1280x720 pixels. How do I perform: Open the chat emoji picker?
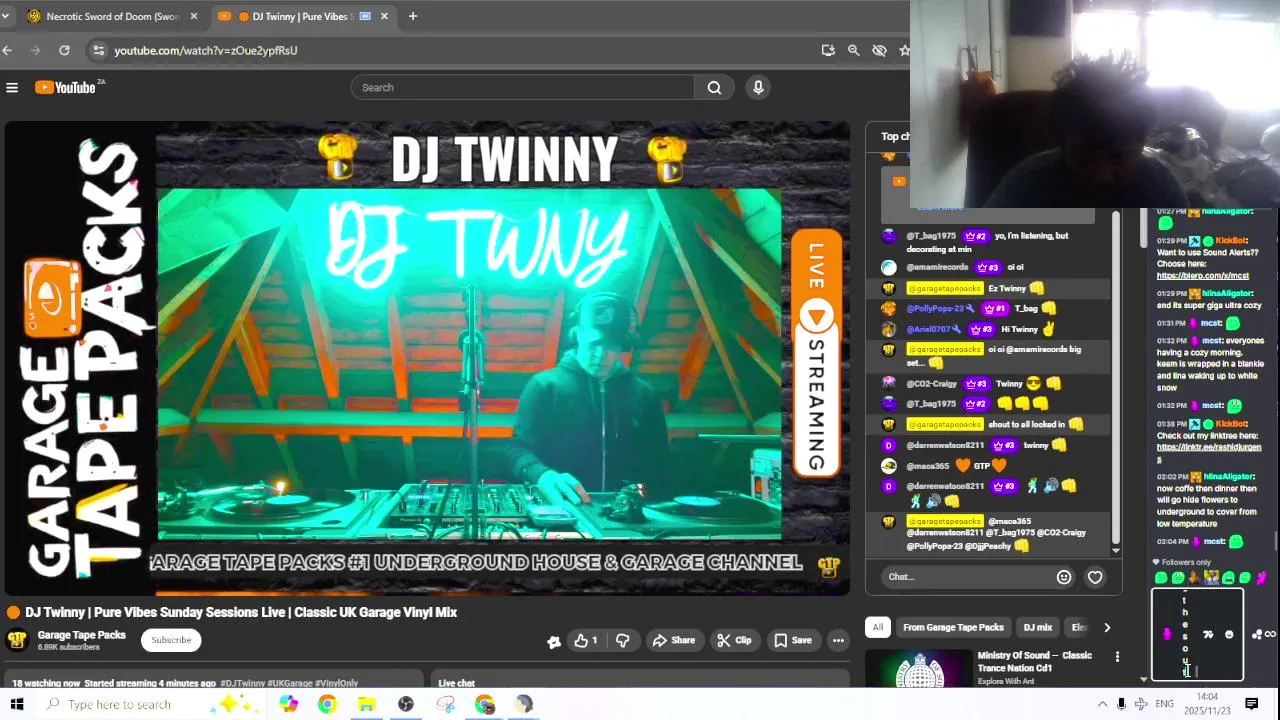1064,577
